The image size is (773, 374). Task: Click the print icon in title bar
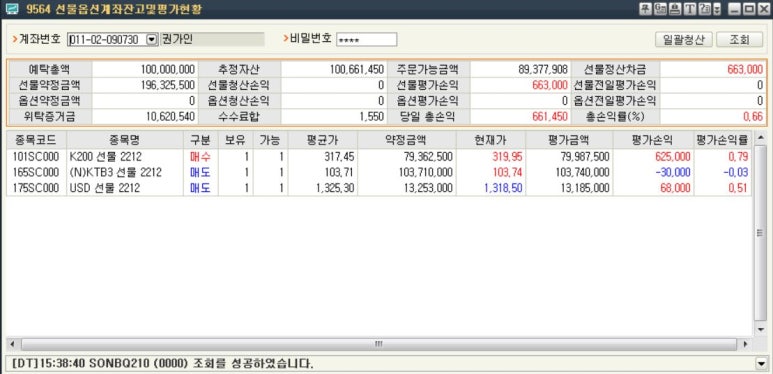(675, 9)
